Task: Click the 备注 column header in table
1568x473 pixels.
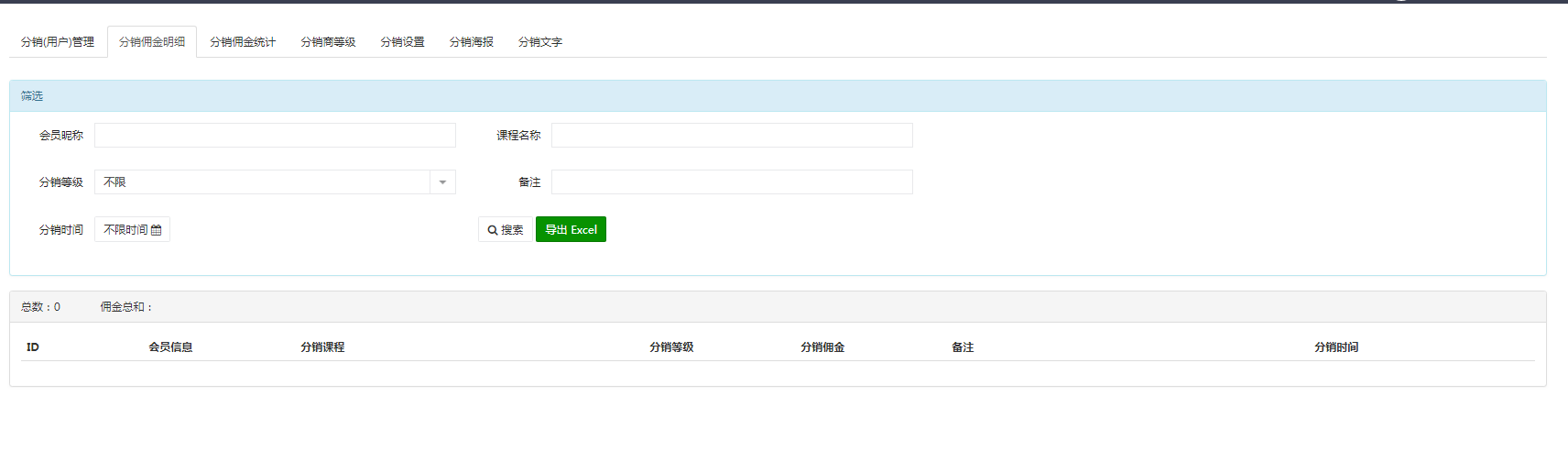Action: click(963, 347)
